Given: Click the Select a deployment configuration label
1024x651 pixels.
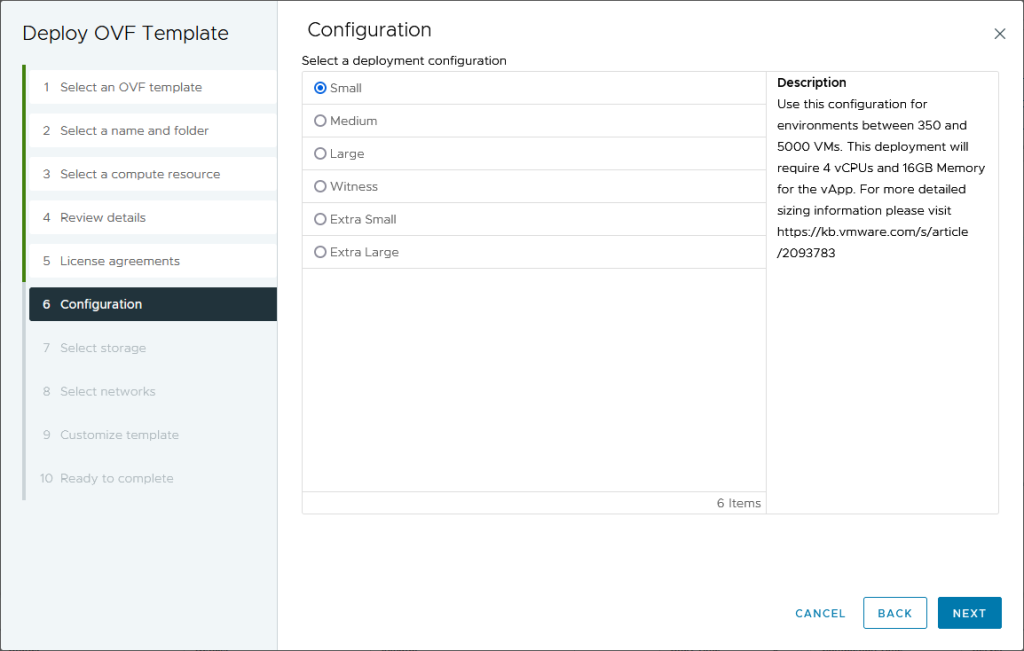Looking at the screenshot, I should click(404, 61).
